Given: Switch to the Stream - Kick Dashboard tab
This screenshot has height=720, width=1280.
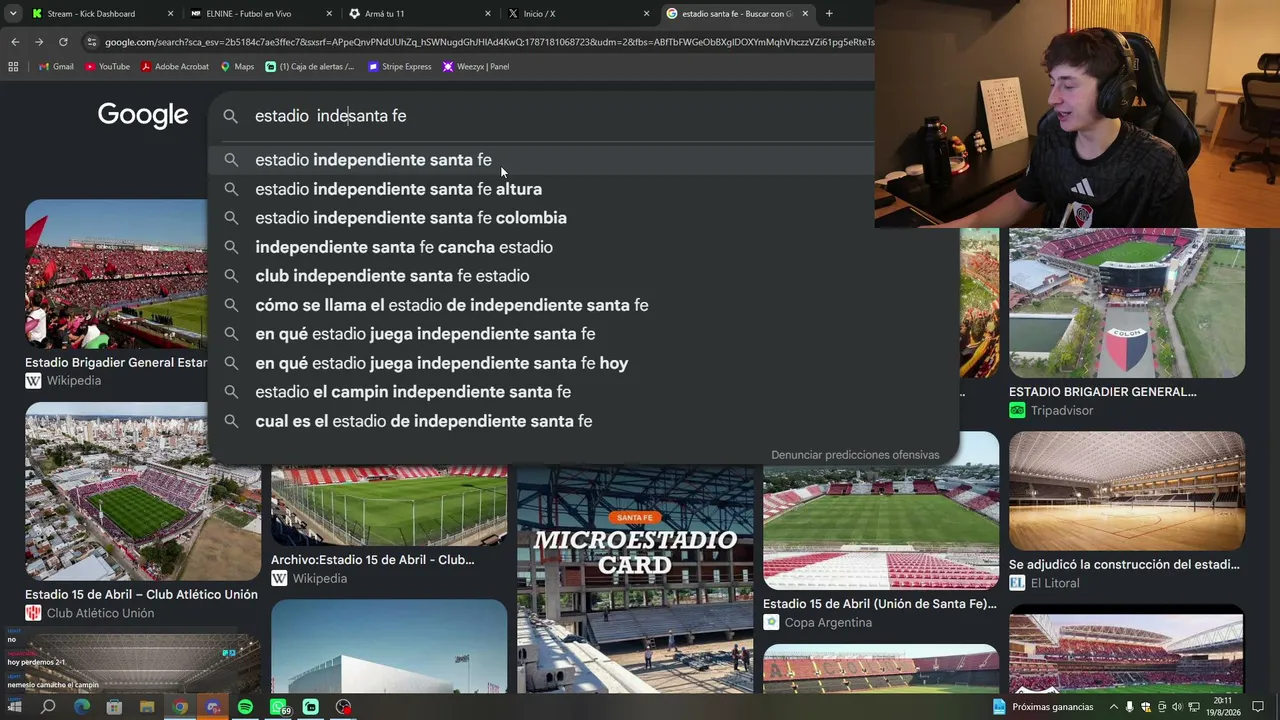Looking at the screenshot, I should (x=101, y=14).
